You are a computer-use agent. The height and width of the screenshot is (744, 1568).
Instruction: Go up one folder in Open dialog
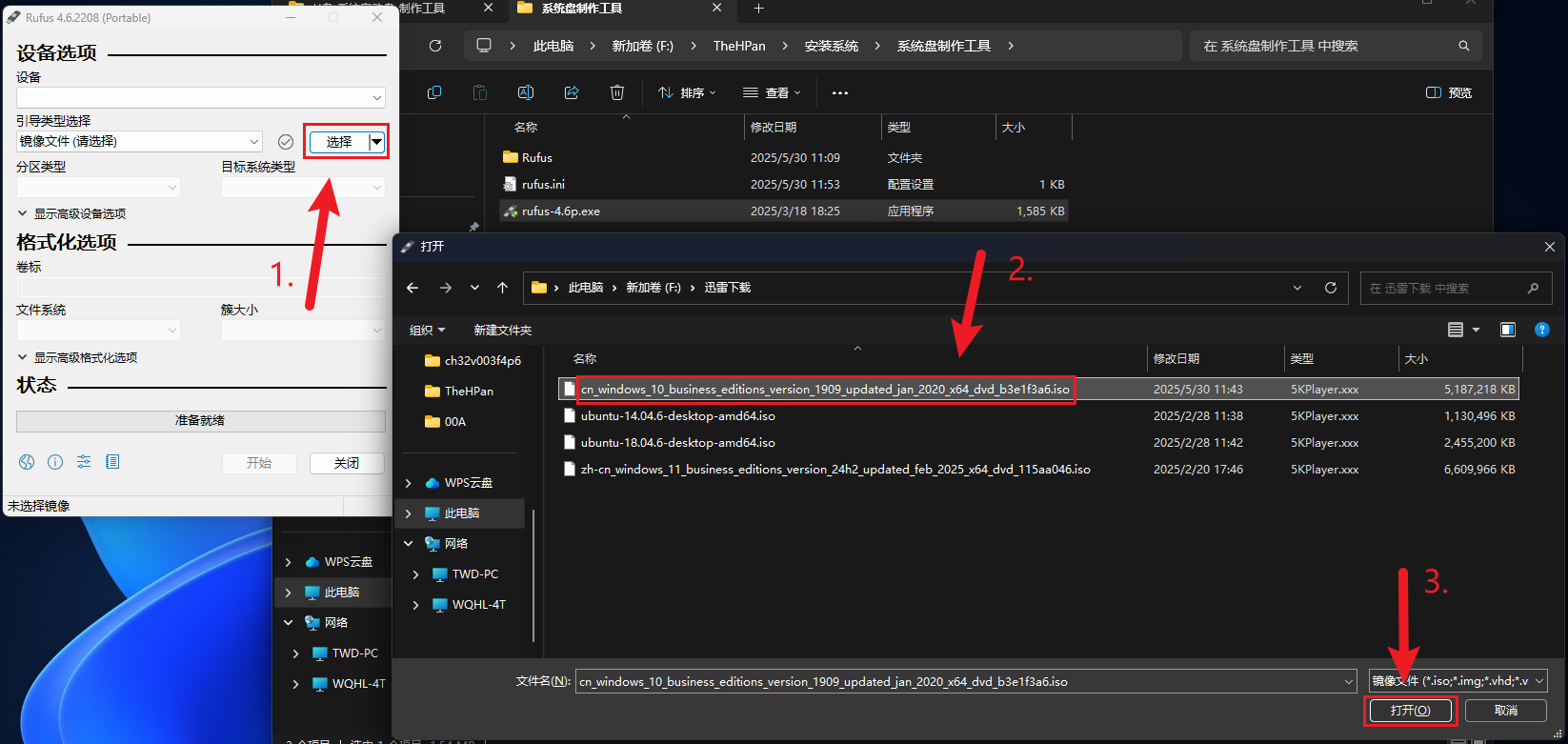click(502, 288)
